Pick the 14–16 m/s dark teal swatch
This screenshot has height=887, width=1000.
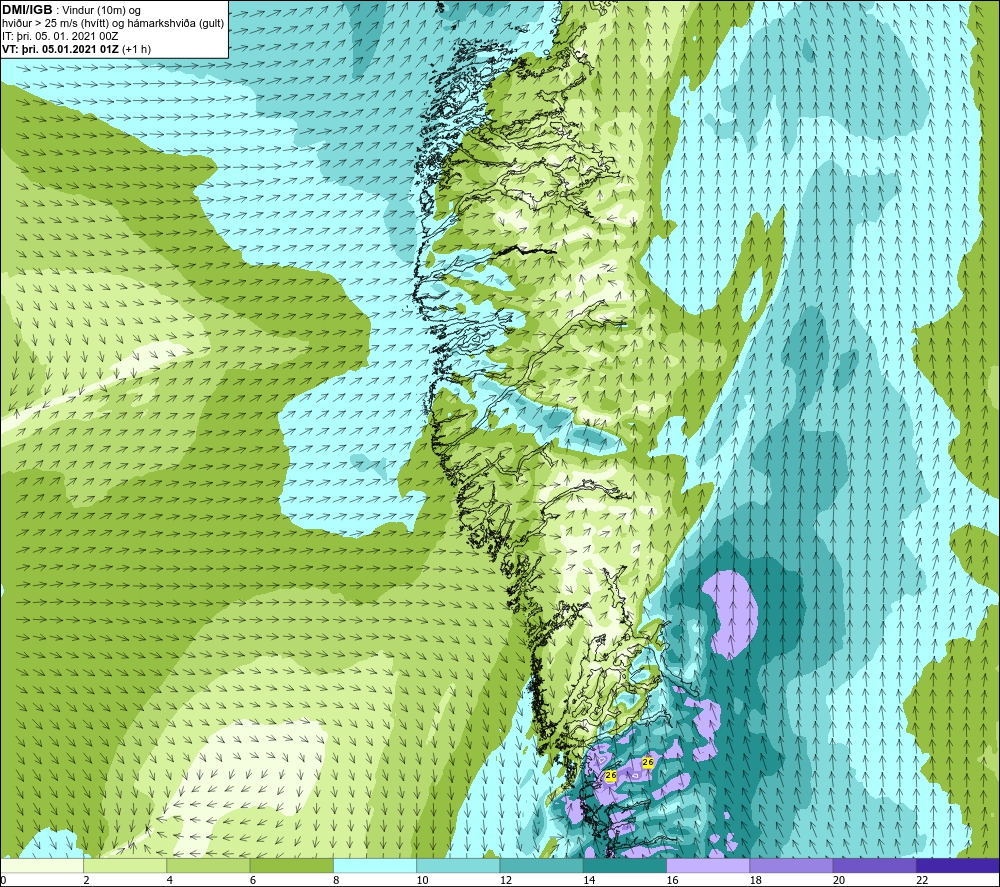pyautogui.click(x=625, y=865)
